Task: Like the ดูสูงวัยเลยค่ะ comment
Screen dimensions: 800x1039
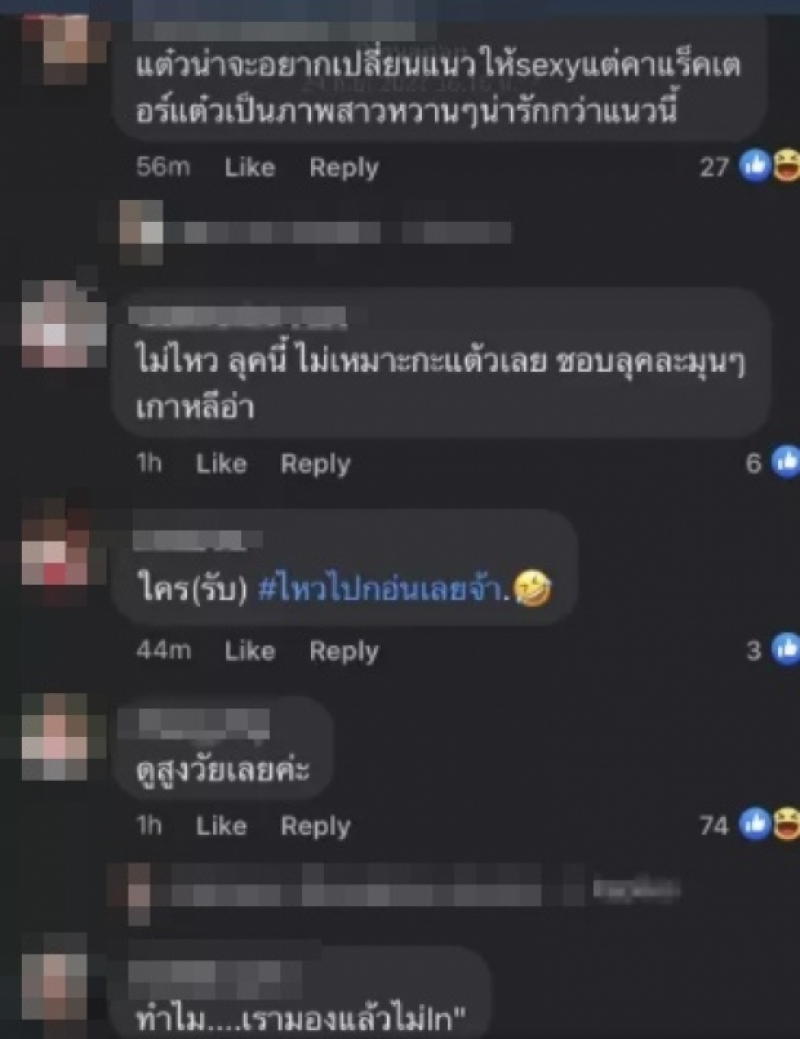Action: 221,826
